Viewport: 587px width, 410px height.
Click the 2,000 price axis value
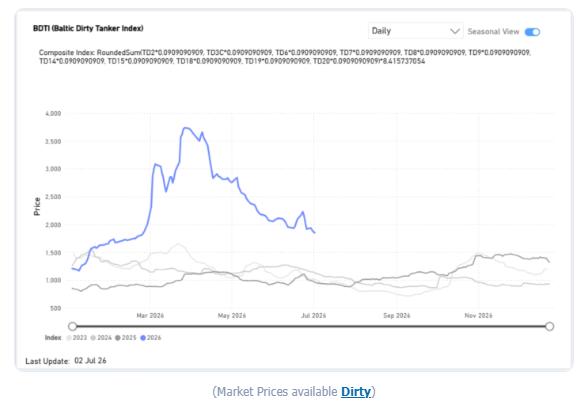(x=53, y=225)
